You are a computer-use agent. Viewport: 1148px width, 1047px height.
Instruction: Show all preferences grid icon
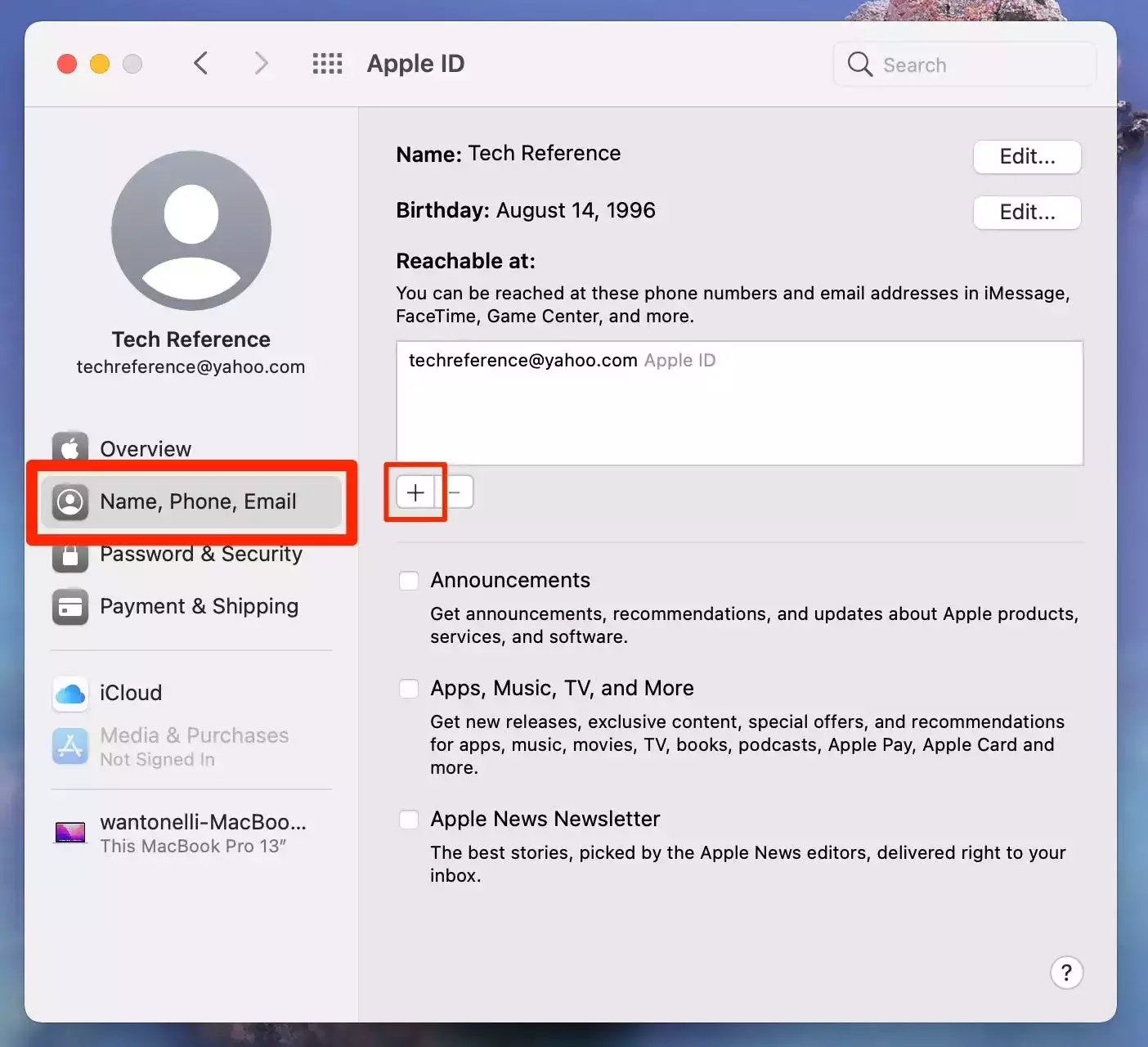pos(327,64)
